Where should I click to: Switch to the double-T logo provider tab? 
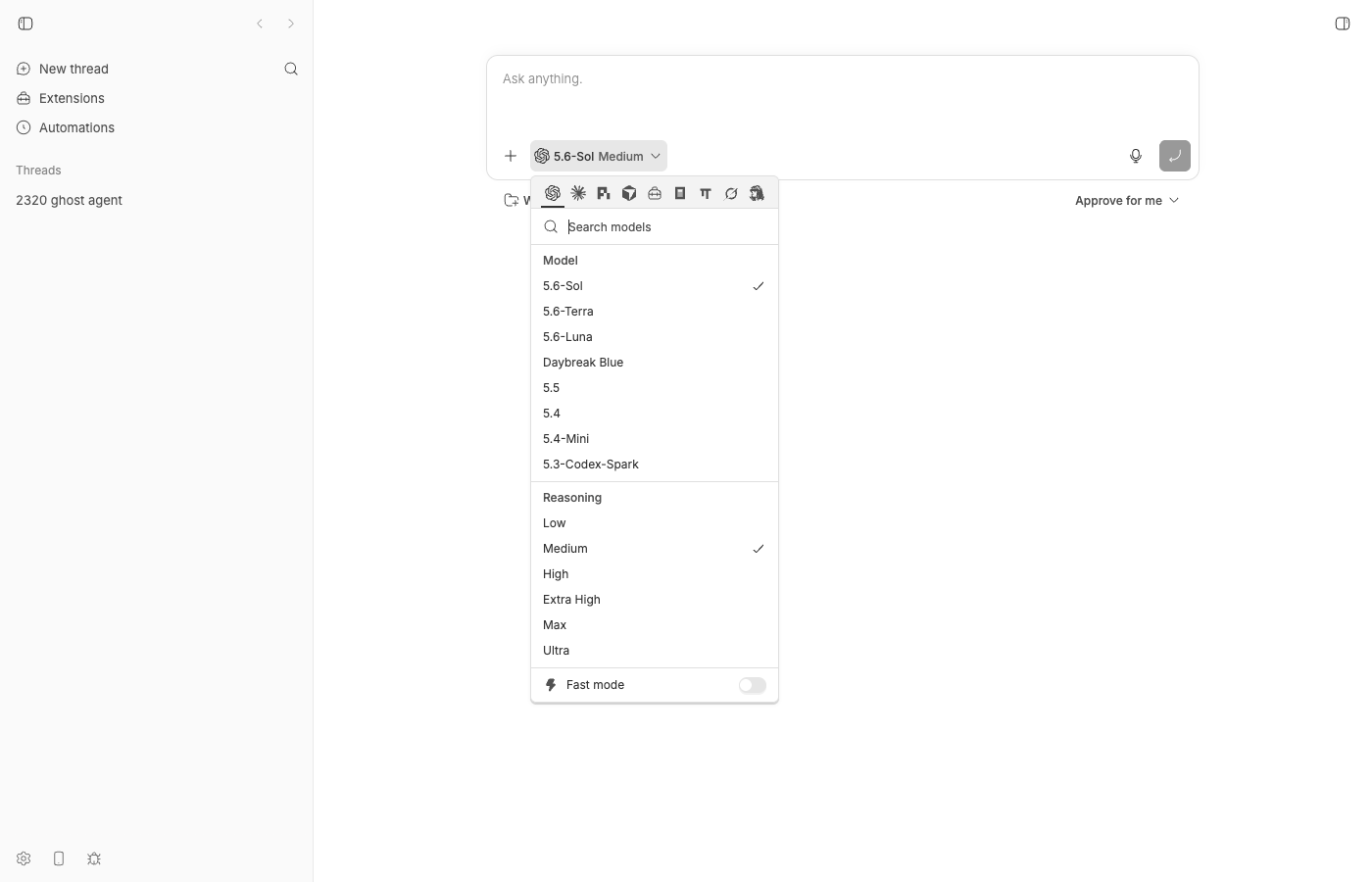[706, 193]
